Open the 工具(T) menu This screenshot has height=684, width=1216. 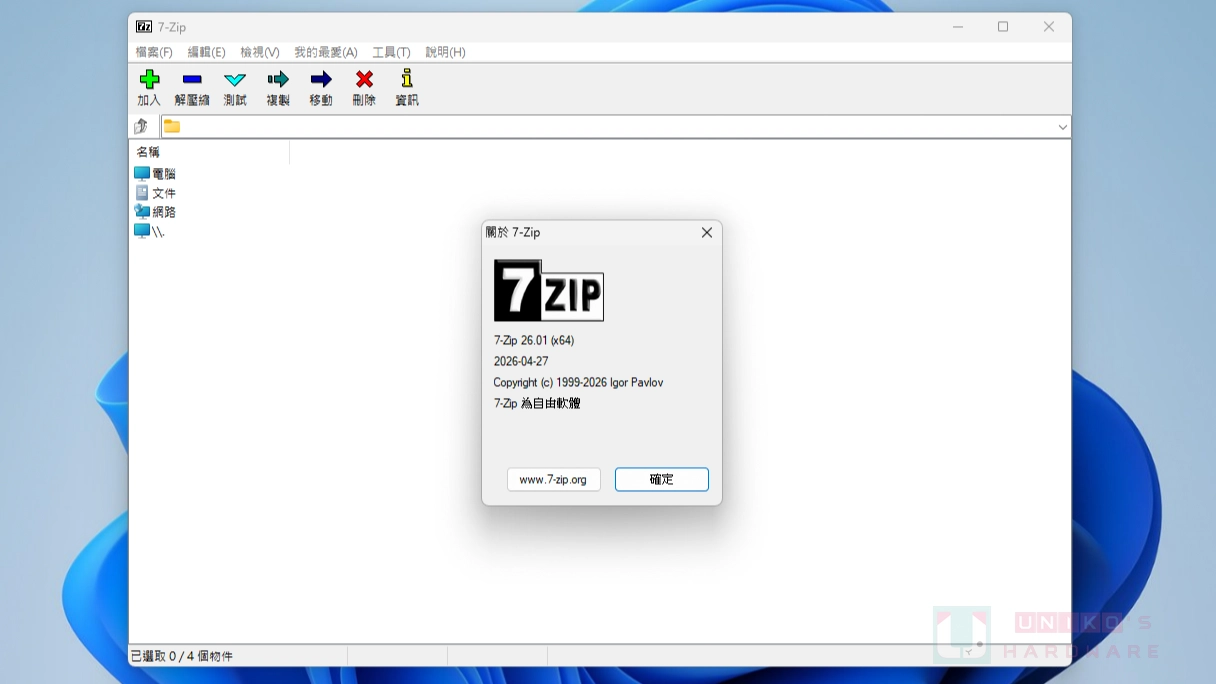(391, 52)
